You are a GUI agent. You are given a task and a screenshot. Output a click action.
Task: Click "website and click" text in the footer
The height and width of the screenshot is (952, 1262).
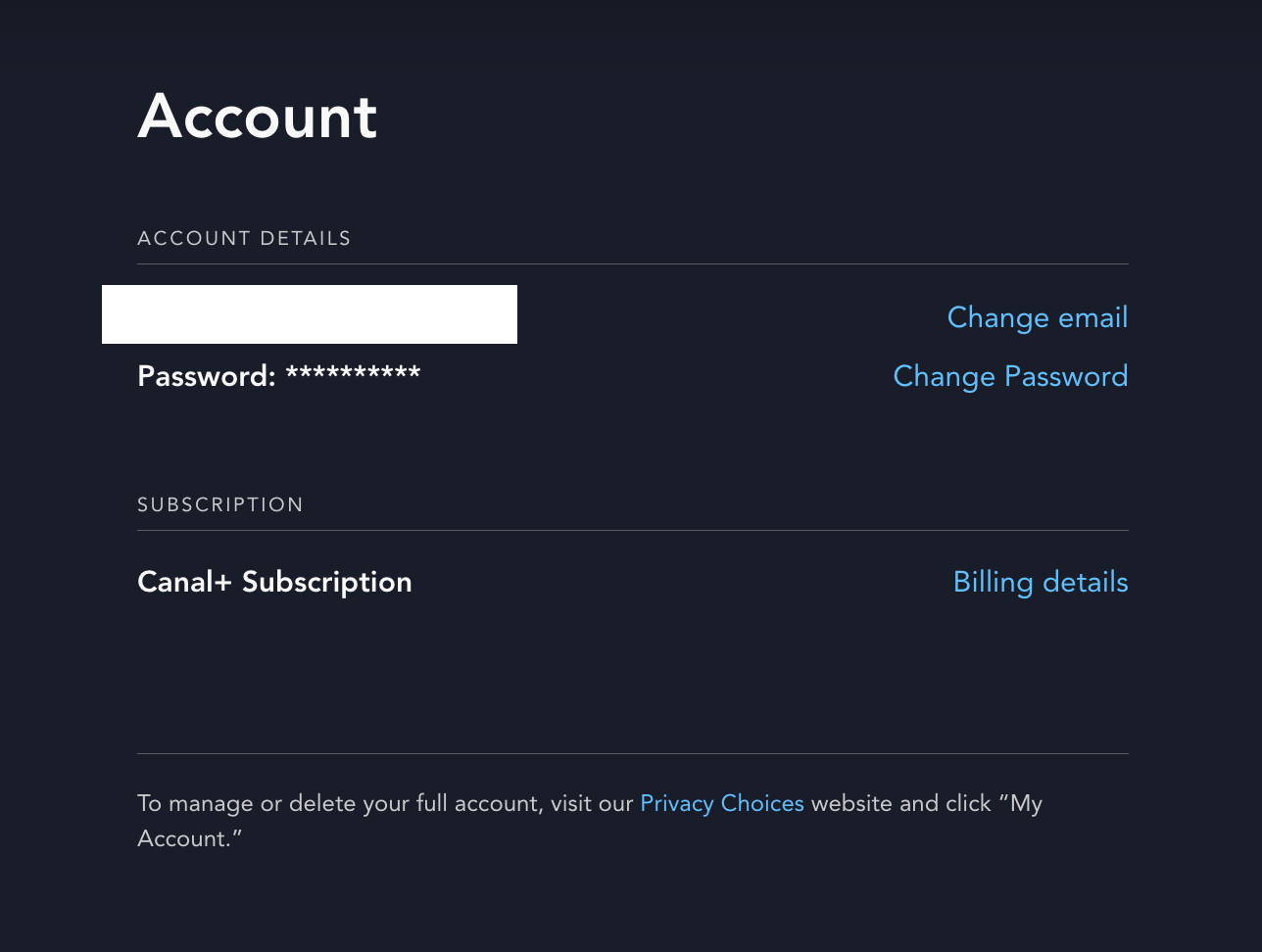point(901,803)
